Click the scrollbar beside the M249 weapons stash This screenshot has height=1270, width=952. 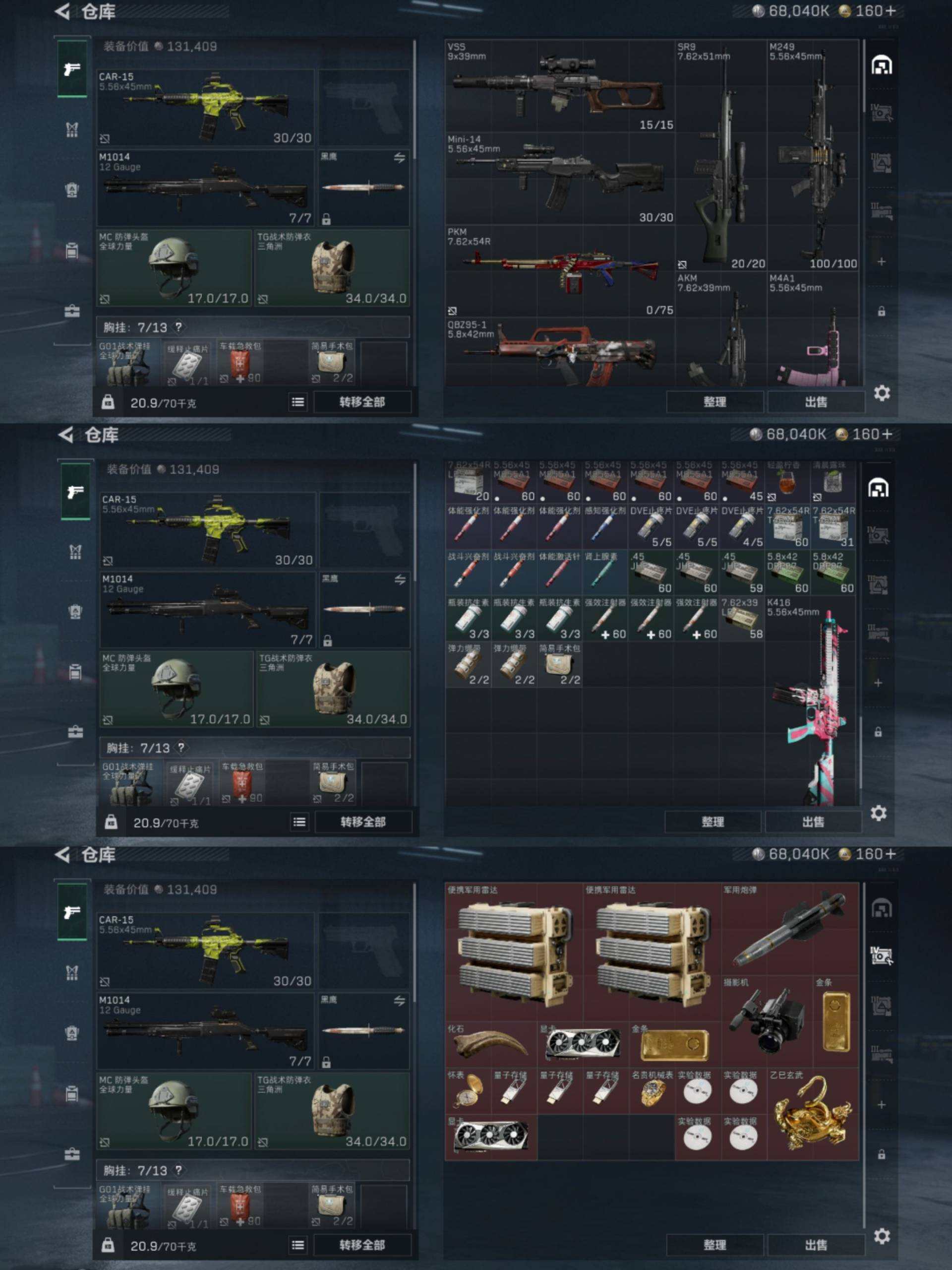coord(863,76)
